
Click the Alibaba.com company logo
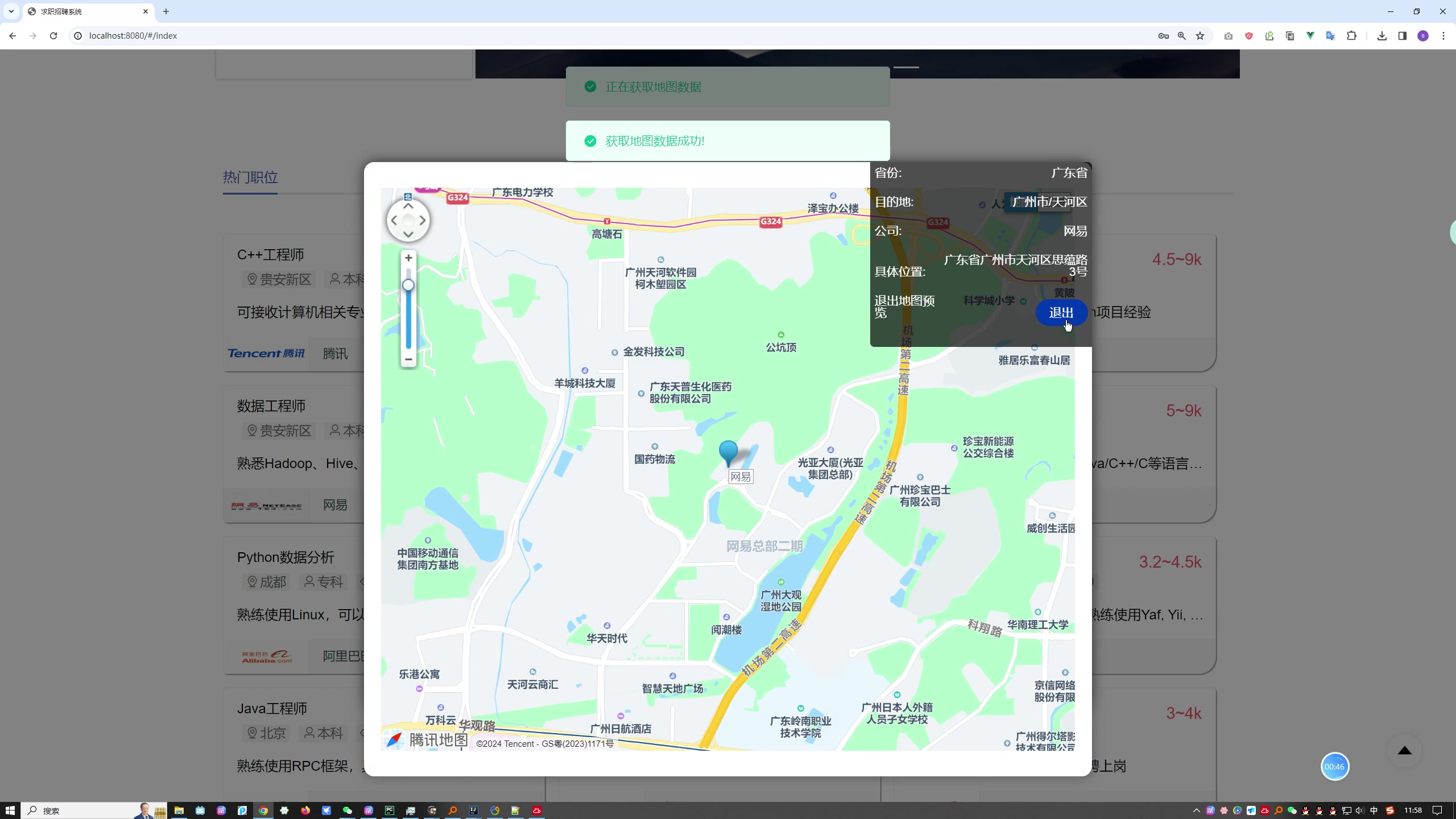[x=267, y=656]
